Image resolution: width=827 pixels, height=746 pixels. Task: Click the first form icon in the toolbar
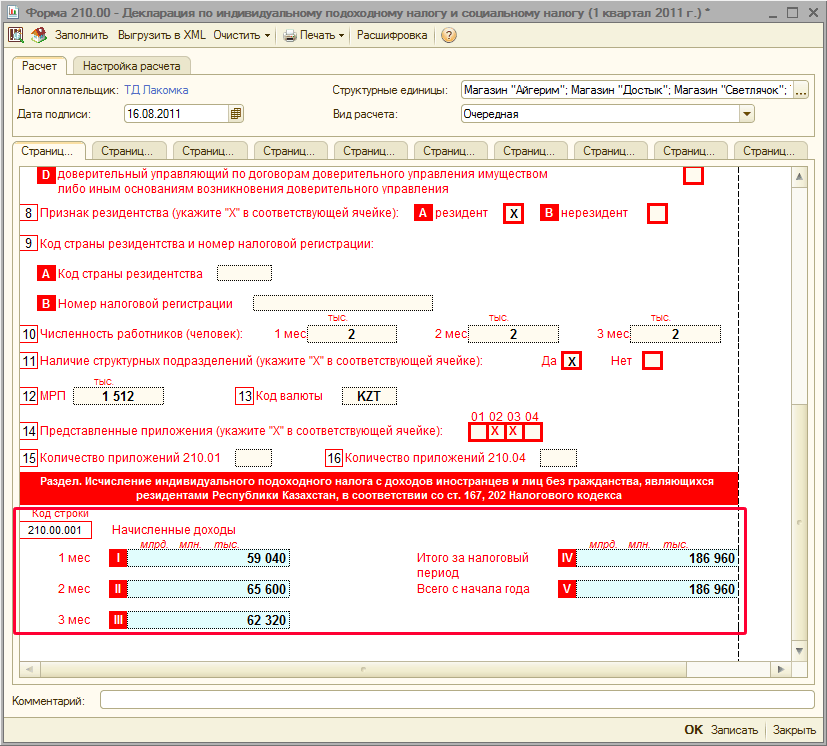pyautogui.click(x=16, y=35)
